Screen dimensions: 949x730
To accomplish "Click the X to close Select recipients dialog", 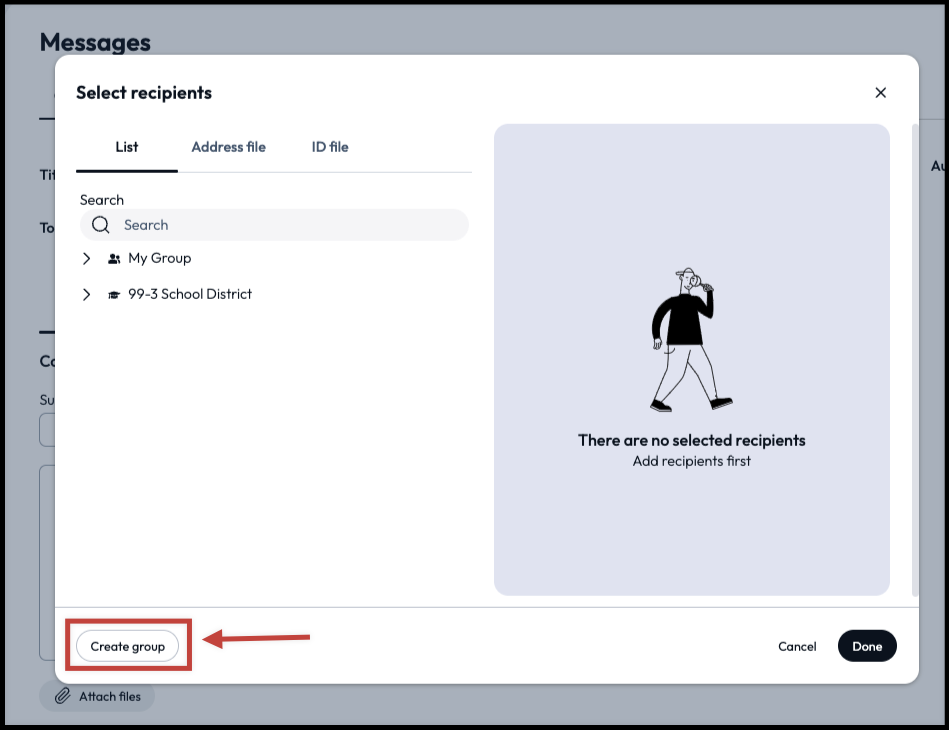I will pyautogui.click(x=880, y=92).
